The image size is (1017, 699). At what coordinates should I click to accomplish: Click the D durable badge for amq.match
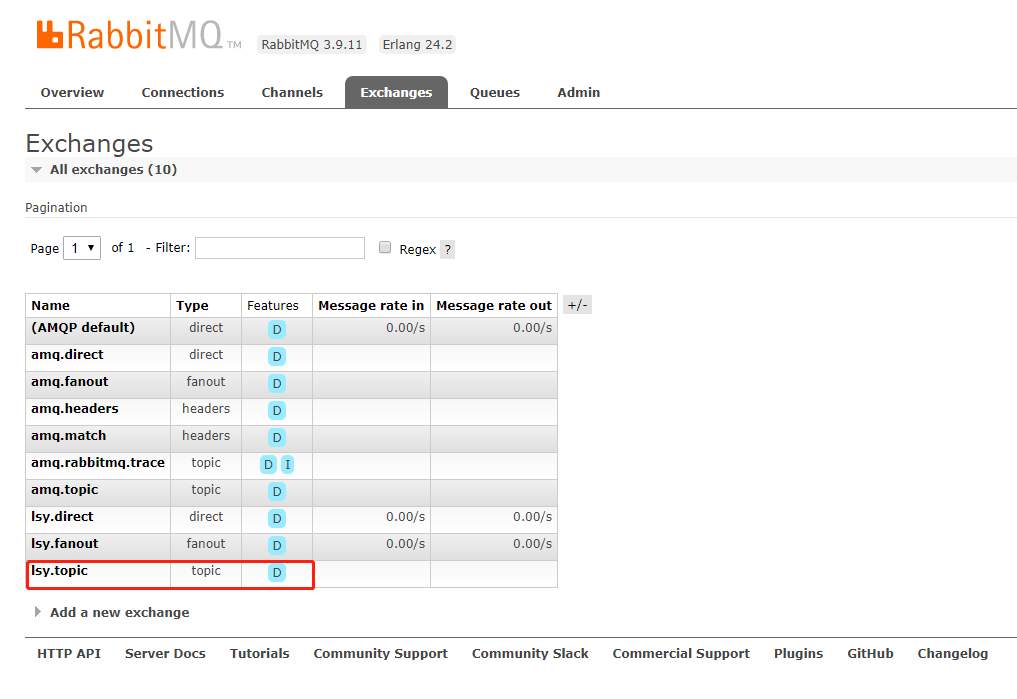click(x=277, y=438)
